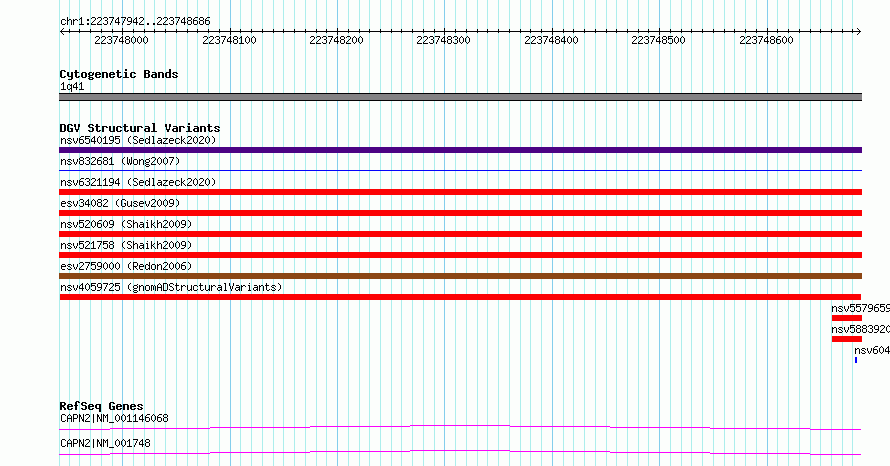Click the nsv5579659 variant label
Screen dimensions: 890x466
(x=860, y=308)
